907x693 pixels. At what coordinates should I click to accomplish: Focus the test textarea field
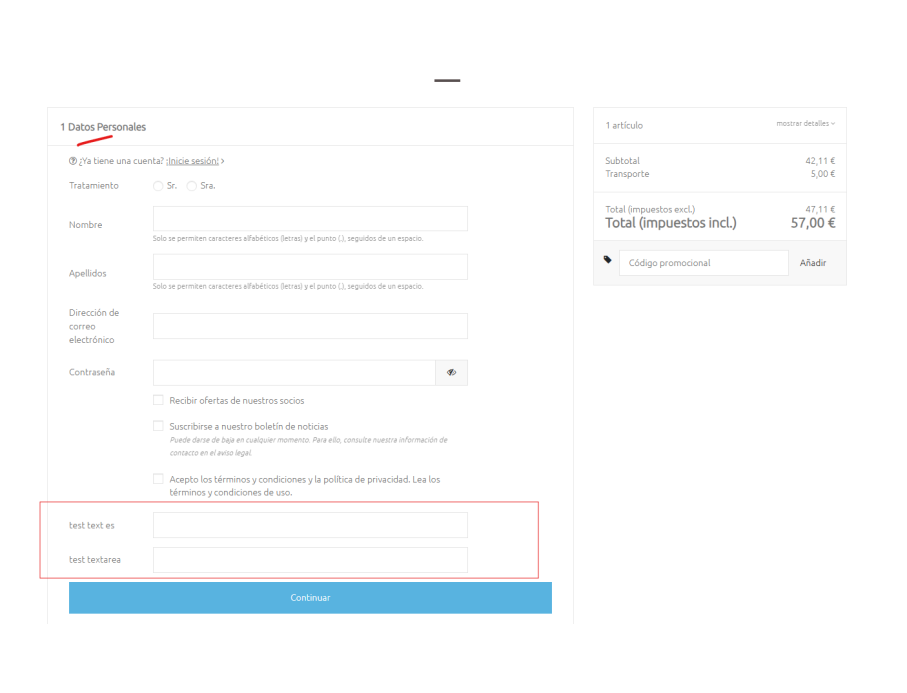pos(310,560)
